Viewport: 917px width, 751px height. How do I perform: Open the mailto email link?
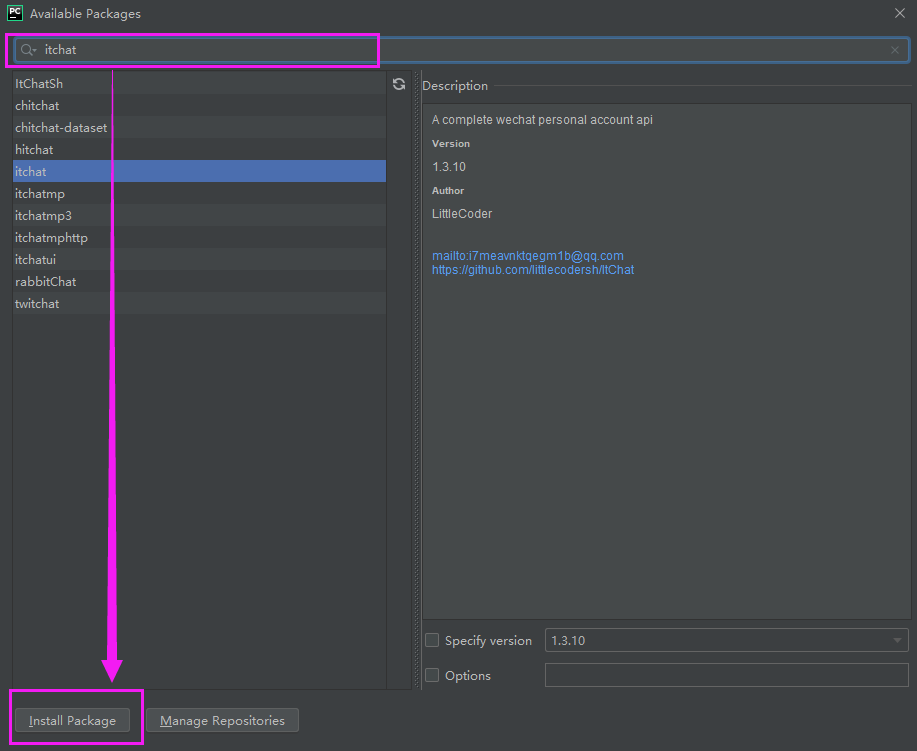click(x=528, y=256)
